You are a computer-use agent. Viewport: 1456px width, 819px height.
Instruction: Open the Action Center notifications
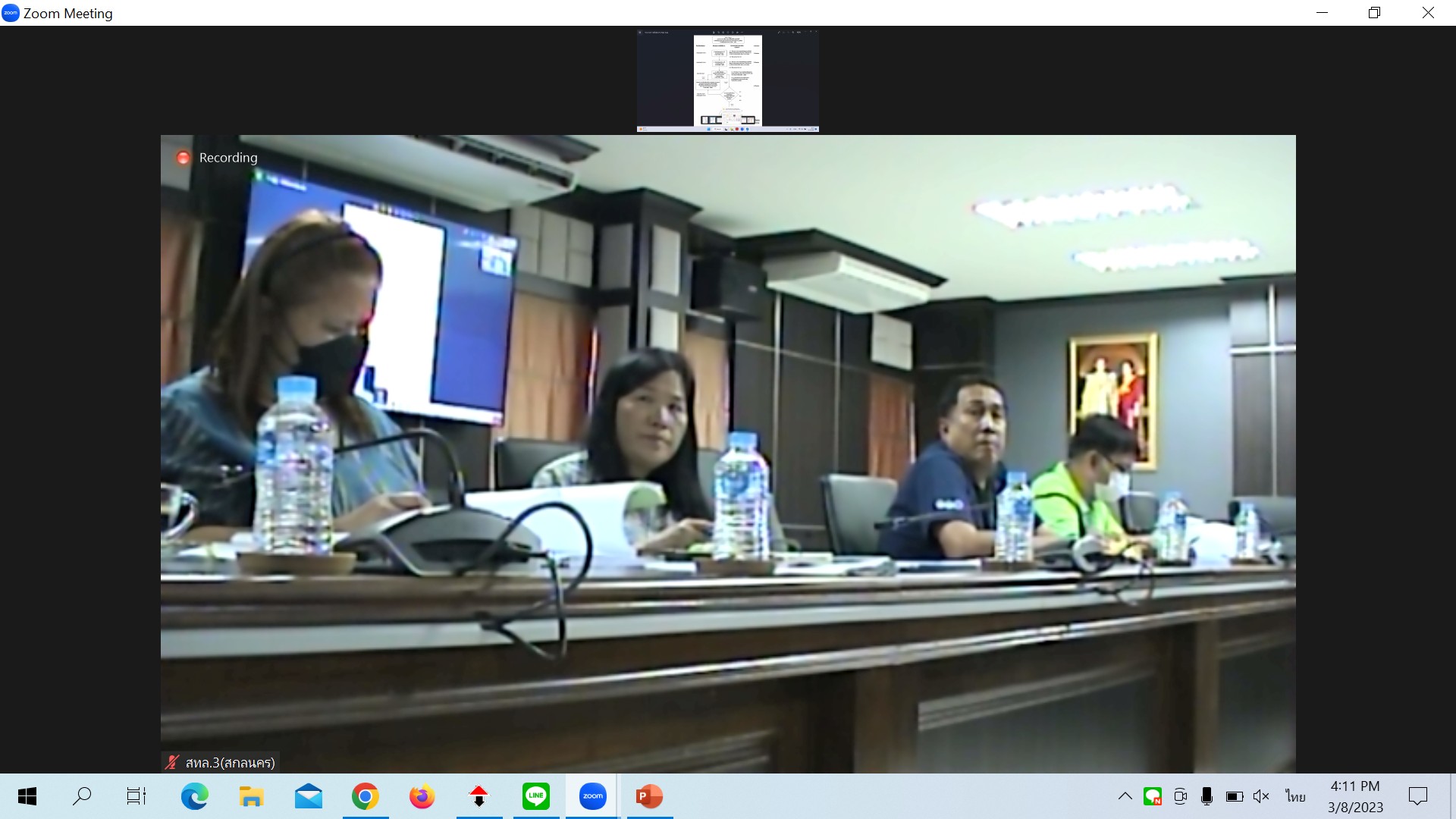1417,796
